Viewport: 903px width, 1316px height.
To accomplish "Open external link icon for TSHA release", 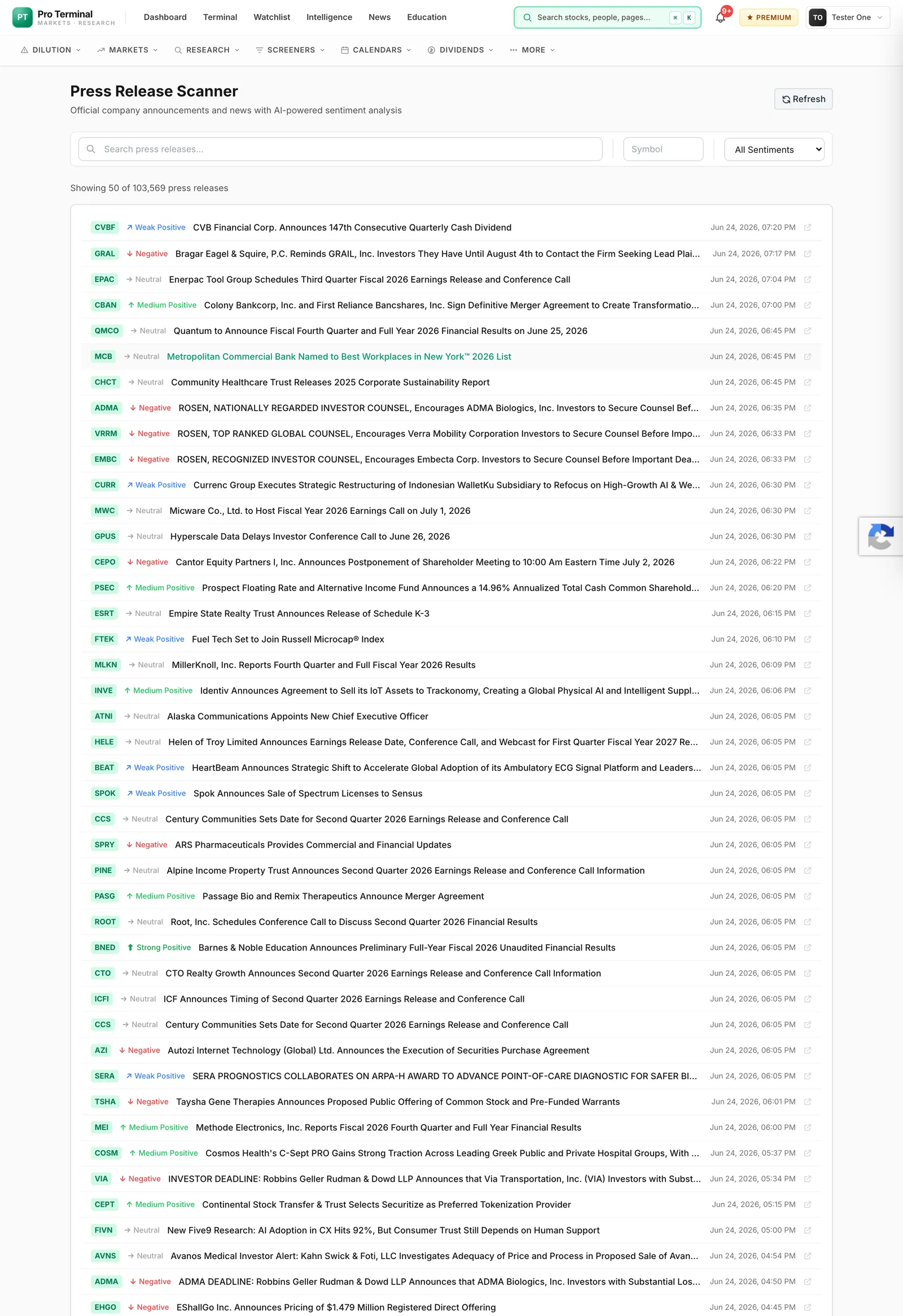I will [x=807, y=1102].
